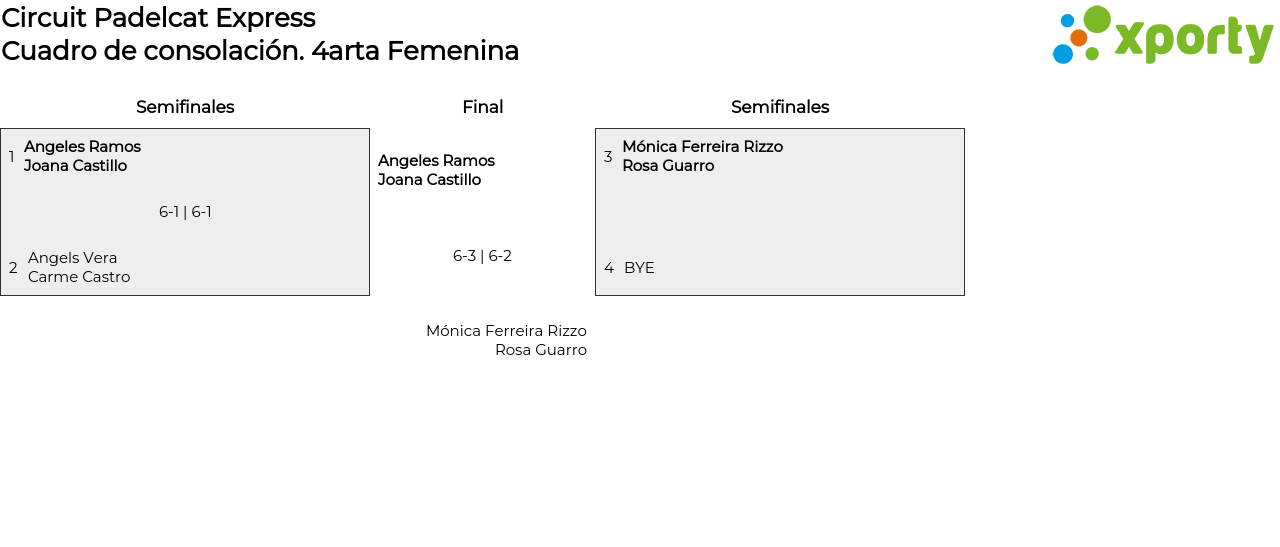This screenshot has height=547, width=1280.
Task: Click Angeles Ramos in the Final column
Action: click(436, 161)
